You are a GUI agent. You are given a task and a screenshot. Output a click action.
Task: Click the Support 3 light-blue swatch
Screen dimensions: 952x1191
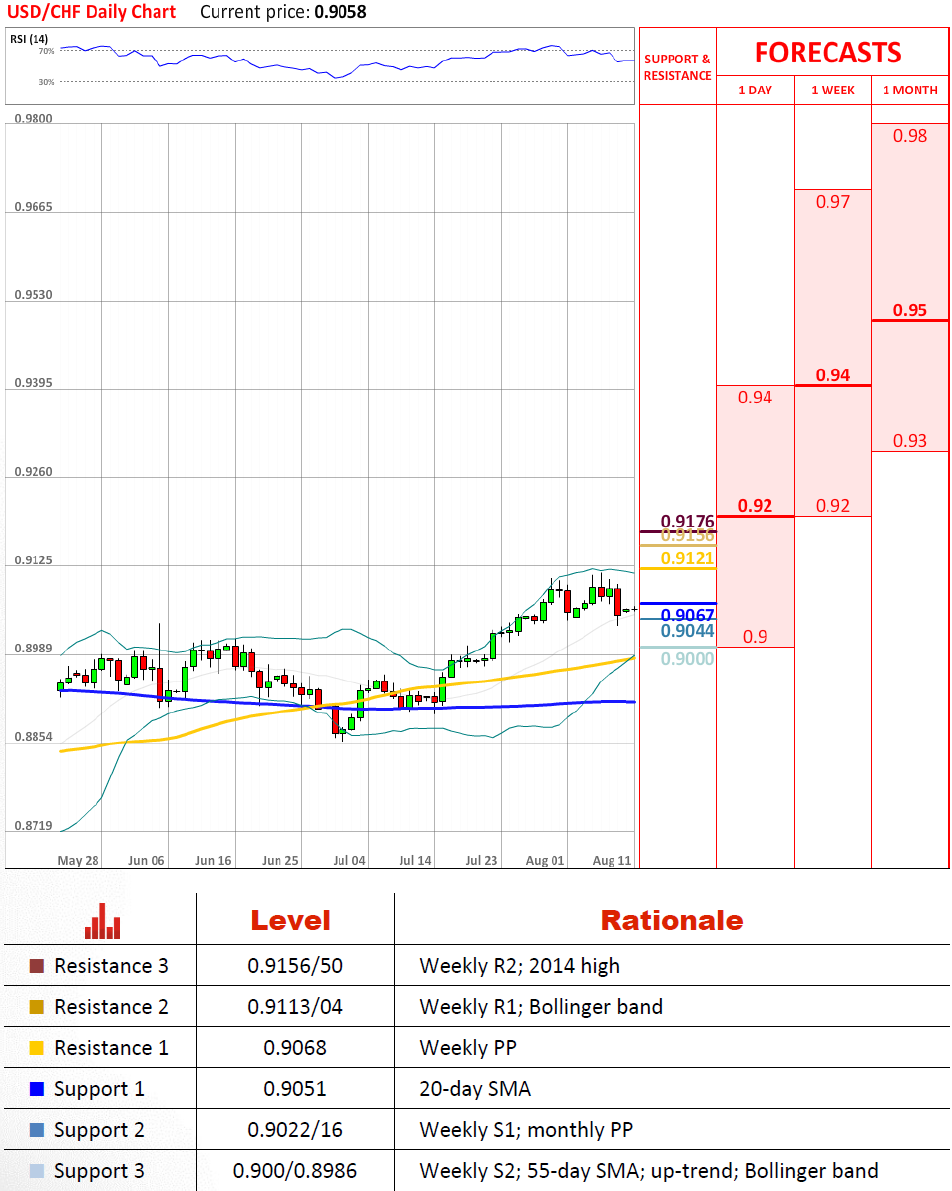coord(36,1171)
